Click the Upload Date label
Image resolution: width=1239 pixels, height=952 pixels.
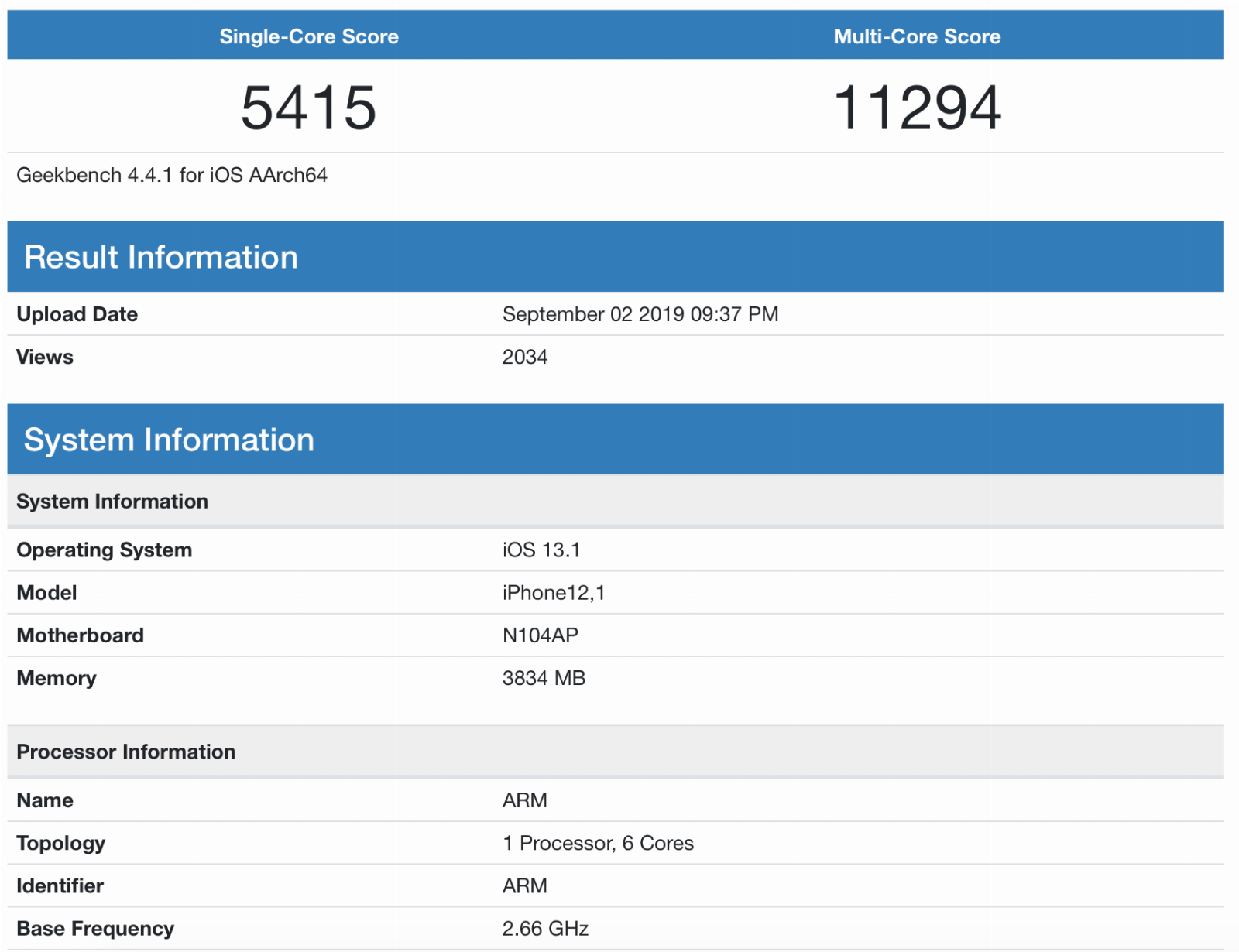(x=77, y=314)
